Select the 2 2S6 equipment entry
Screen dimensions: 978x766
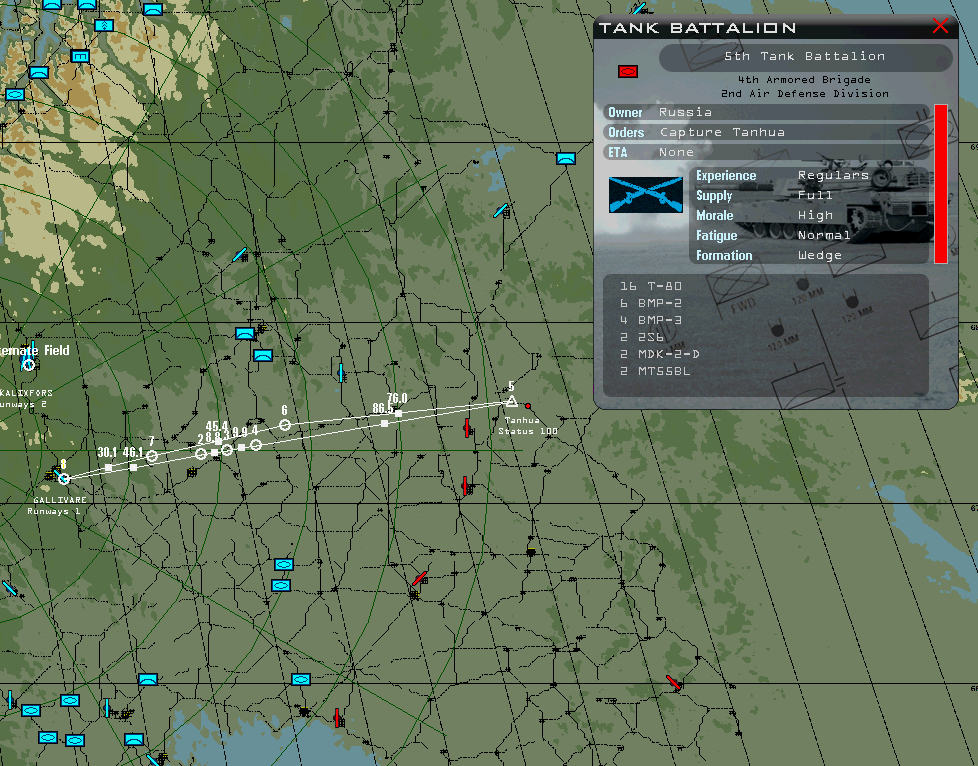642,337
